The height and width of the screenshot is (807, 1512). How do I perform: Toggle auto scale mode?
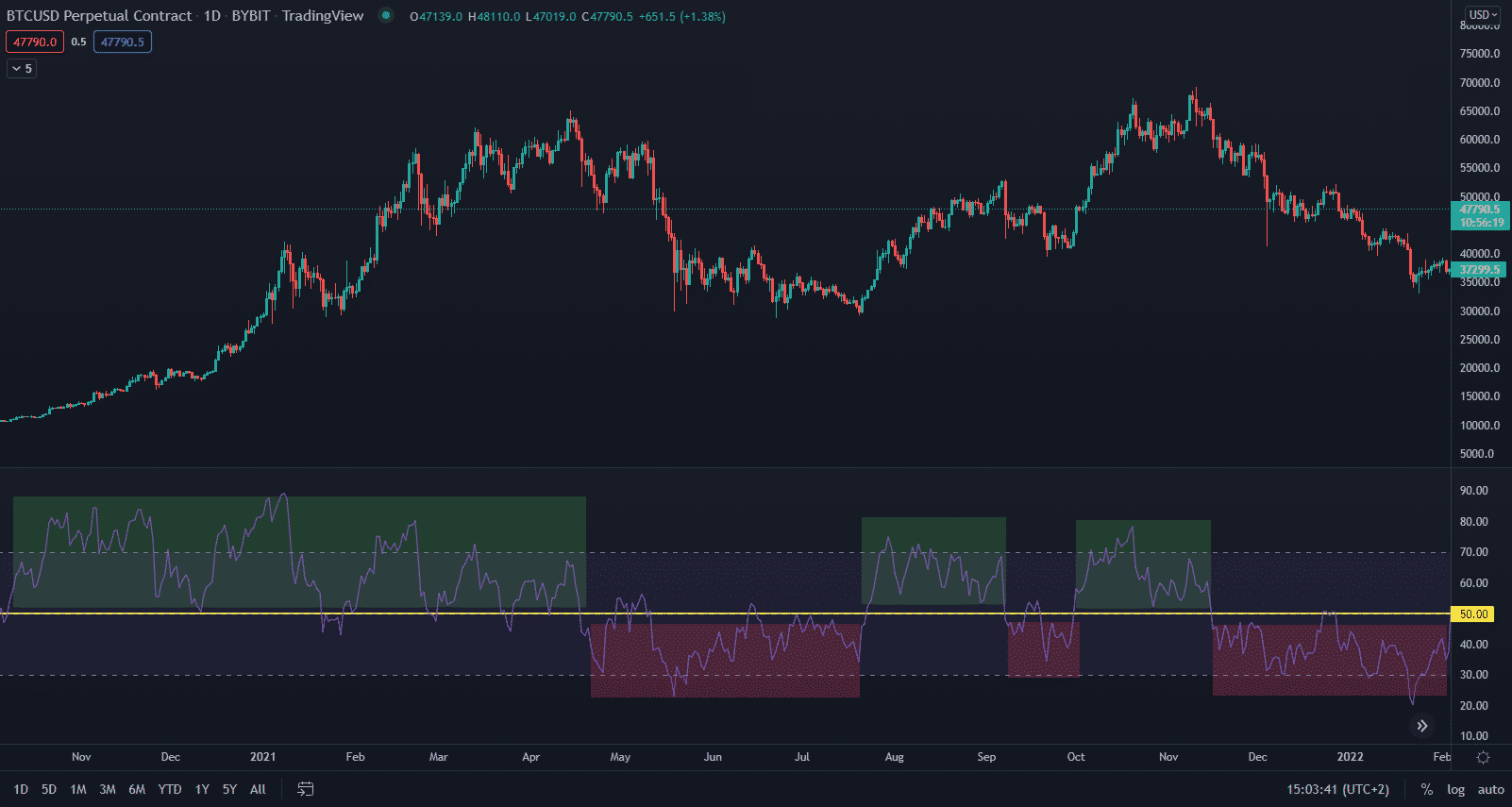(1490, 789)
